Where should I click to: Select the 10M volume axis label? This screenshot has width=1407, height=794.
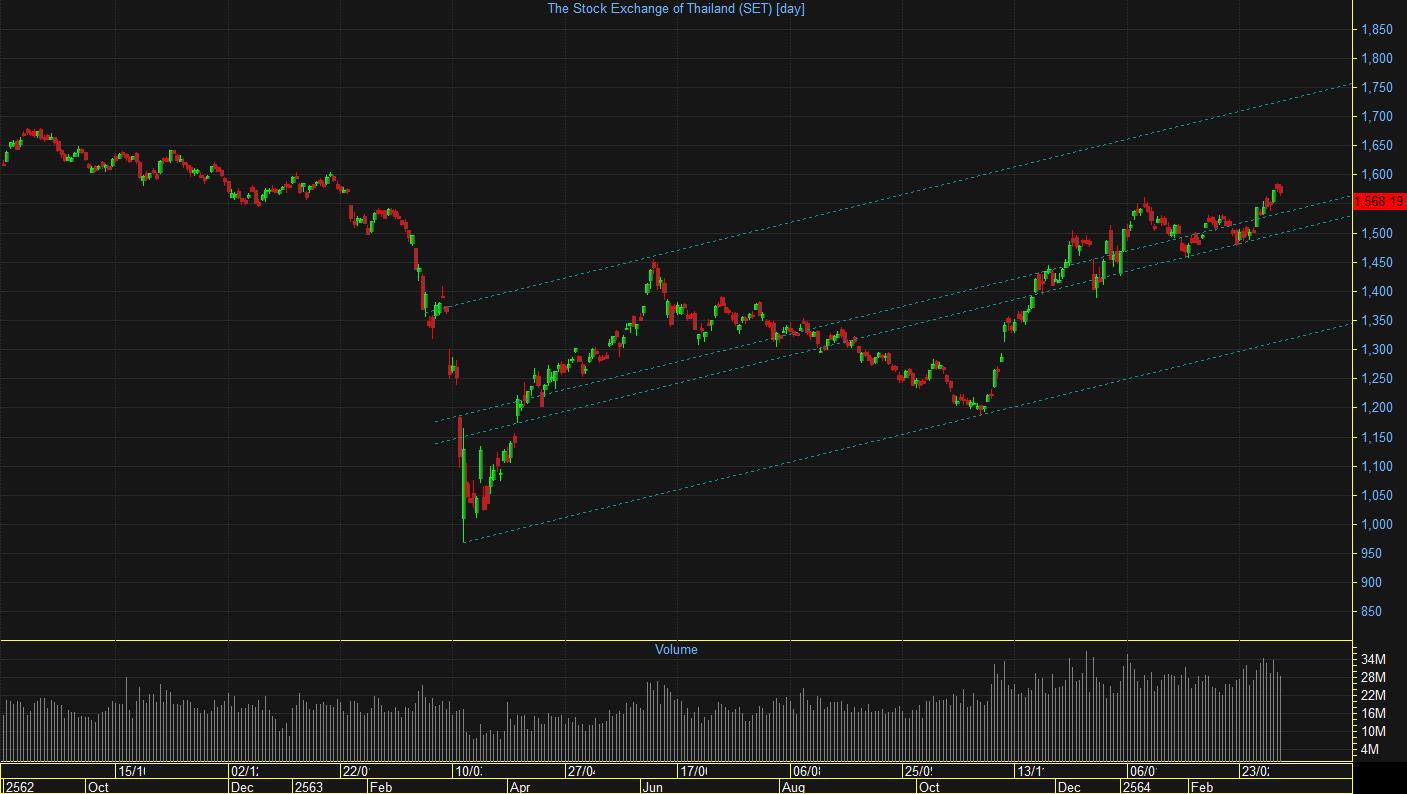(1373, 732)
